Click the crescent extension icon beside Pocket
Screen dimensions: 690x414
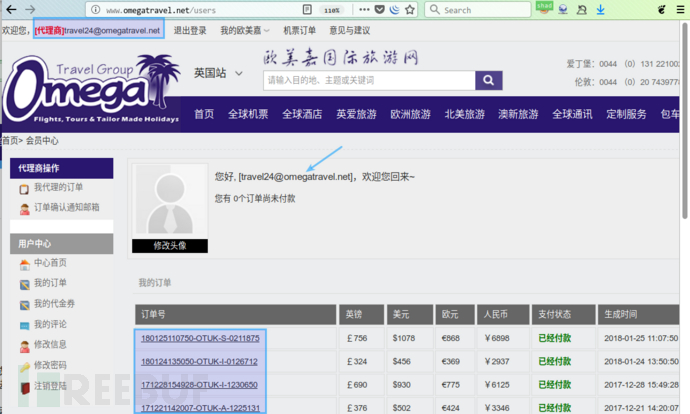coord(395,10)
